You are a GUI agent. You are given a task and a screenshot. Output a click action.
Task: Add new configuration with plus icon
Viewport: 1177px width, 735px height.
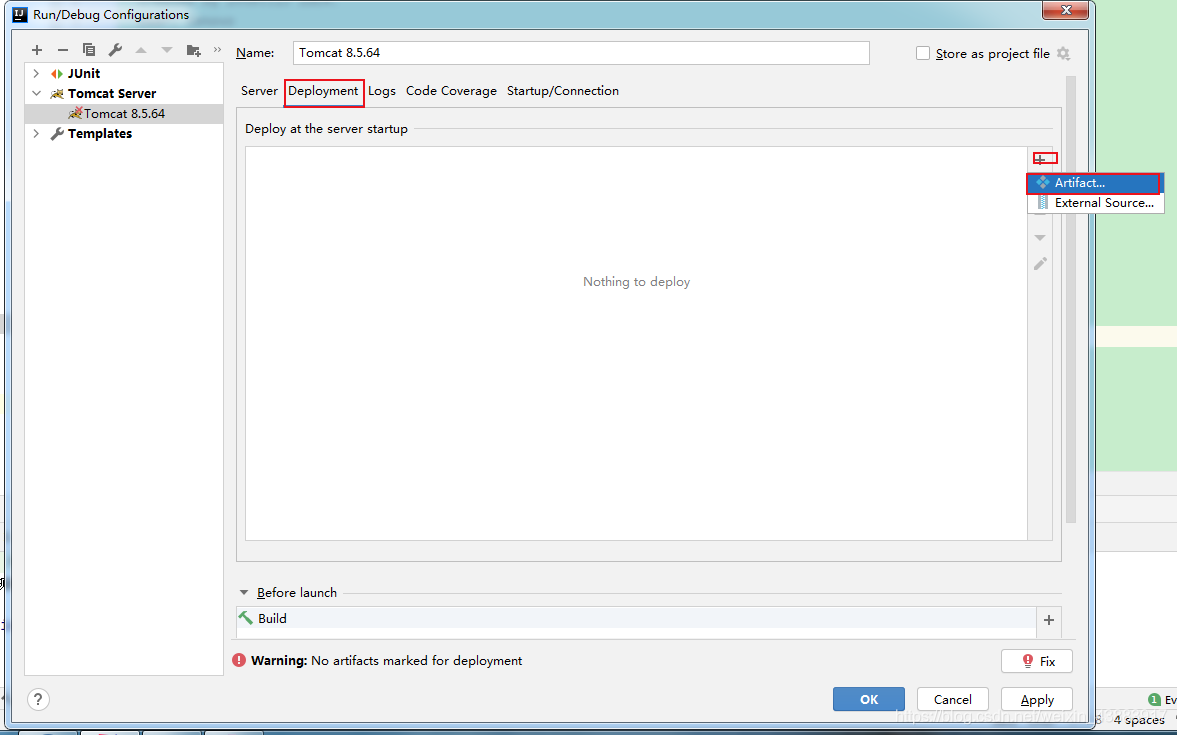click(x=37, y=50)
